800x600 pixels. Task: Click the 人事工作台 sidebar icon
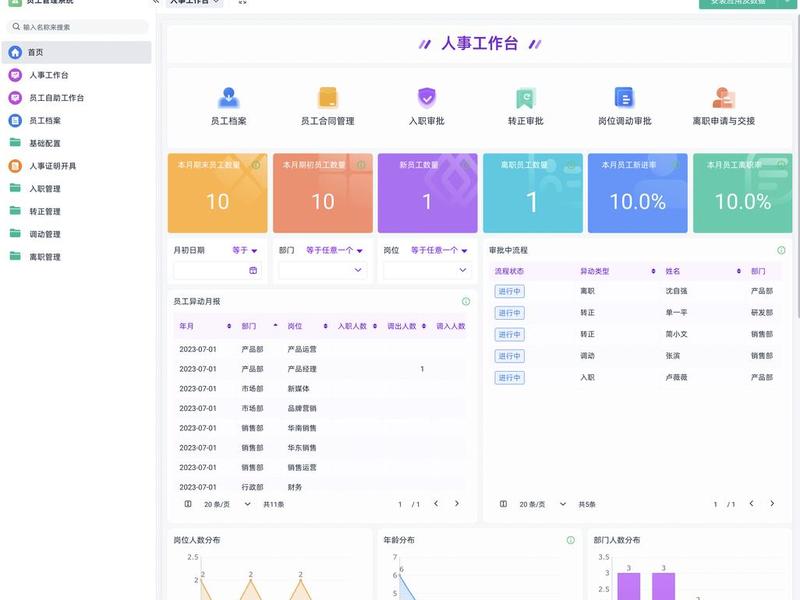[x=15, y=75]
